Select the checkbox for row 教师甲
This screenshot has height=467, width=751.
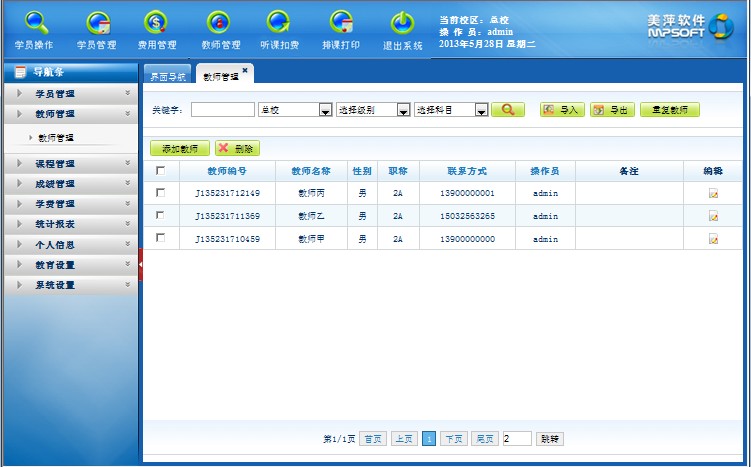pyautogui.click(x=160, y=238)
